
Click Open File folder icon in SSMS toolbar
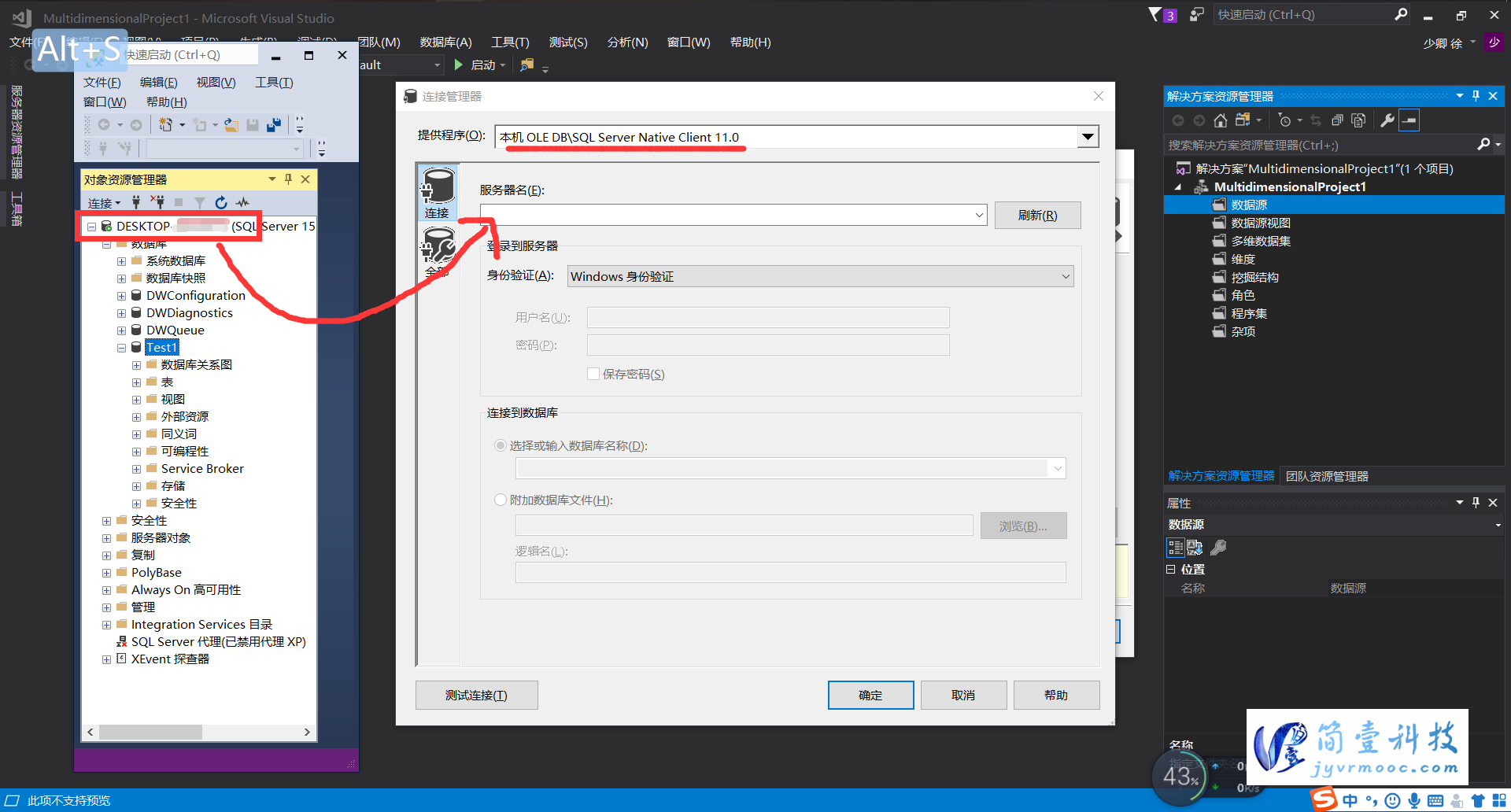[x=231, y=124]
